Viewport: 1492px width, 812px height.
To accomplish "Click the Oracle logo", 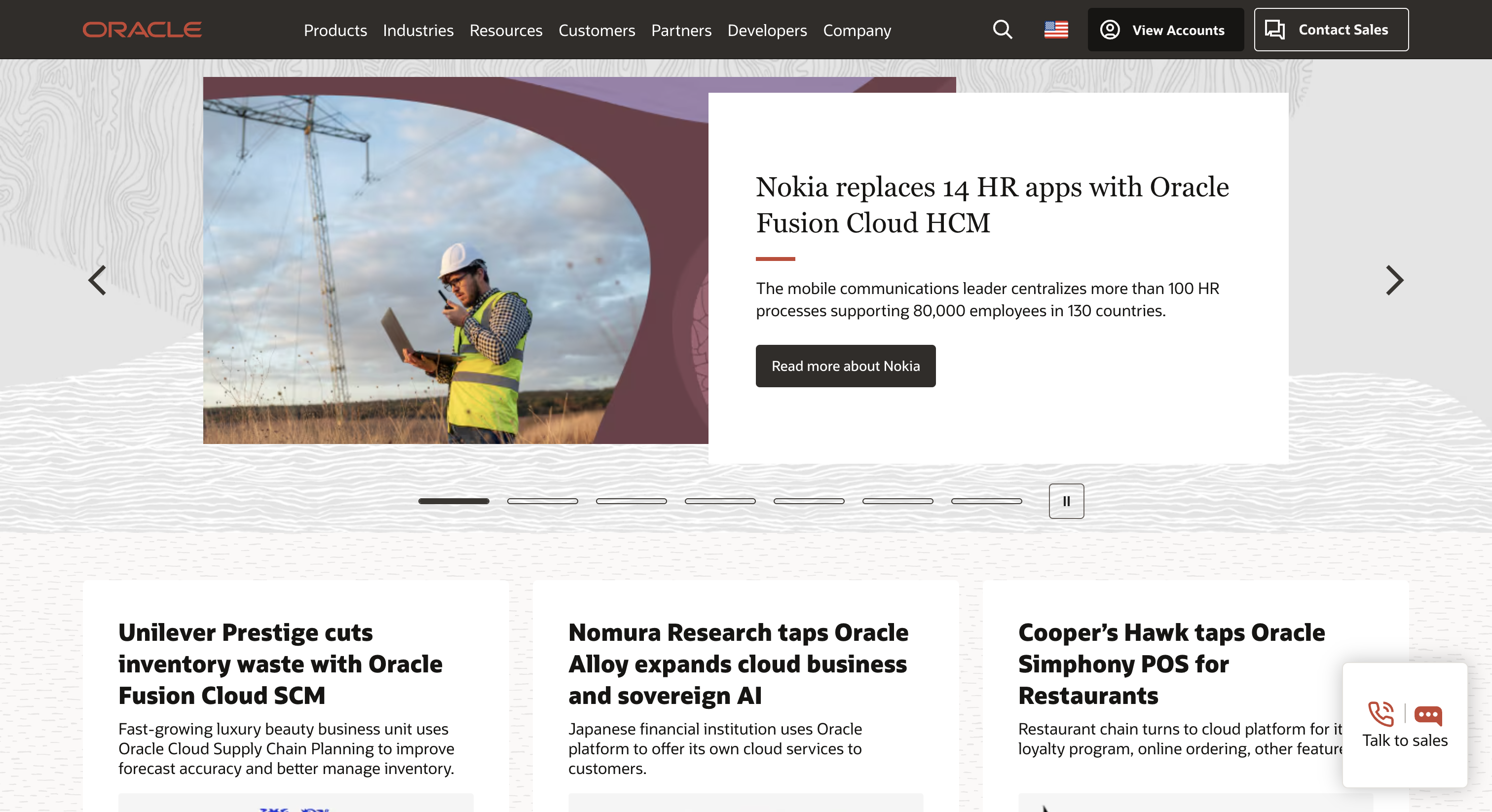I will 142,30.
